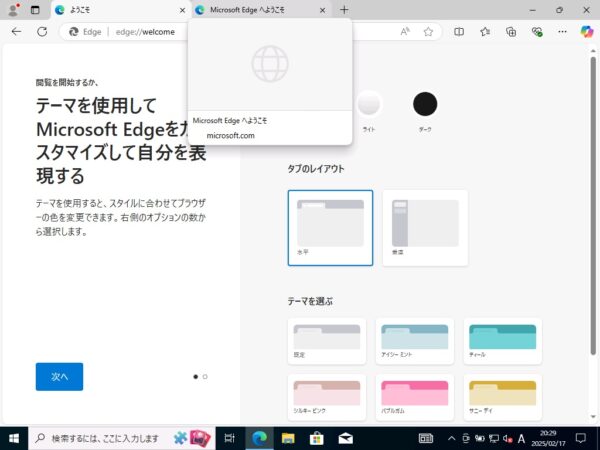Click the Read aloud icon
Viewport: 600px width, 450px height.
pyautogui.click(x=405, y=32)
